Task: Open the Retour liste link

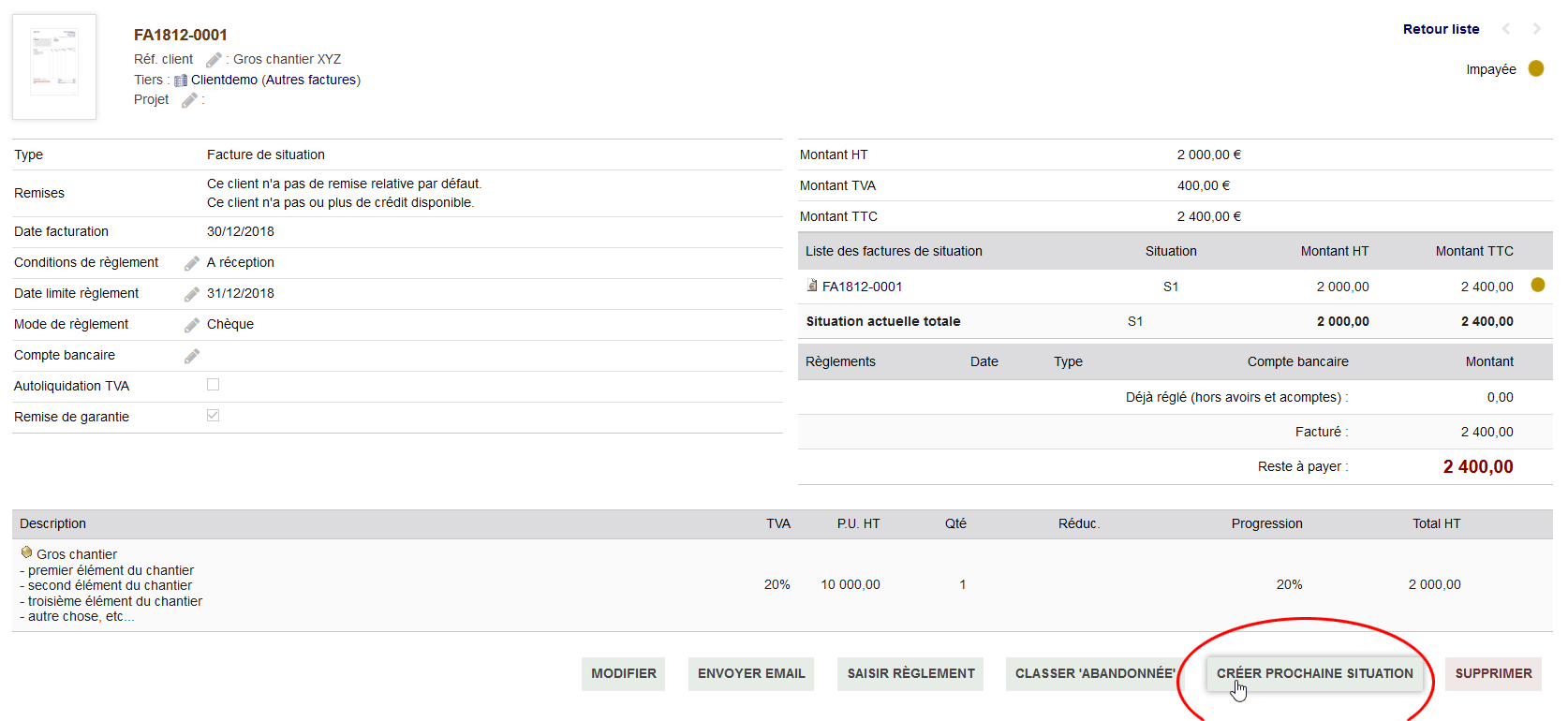Action: coord(1441,29)
